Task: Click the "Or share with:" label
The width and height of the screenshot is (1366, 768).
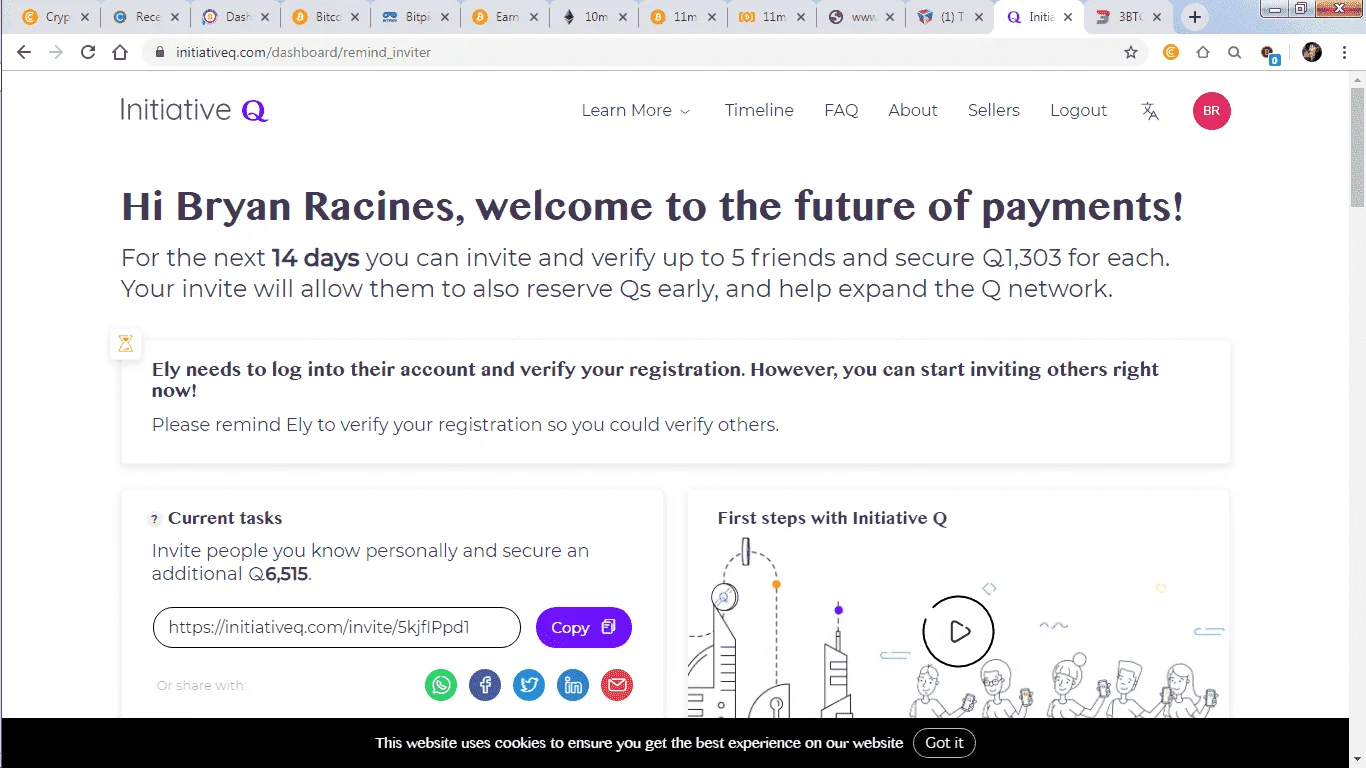Action: point(201,686)
